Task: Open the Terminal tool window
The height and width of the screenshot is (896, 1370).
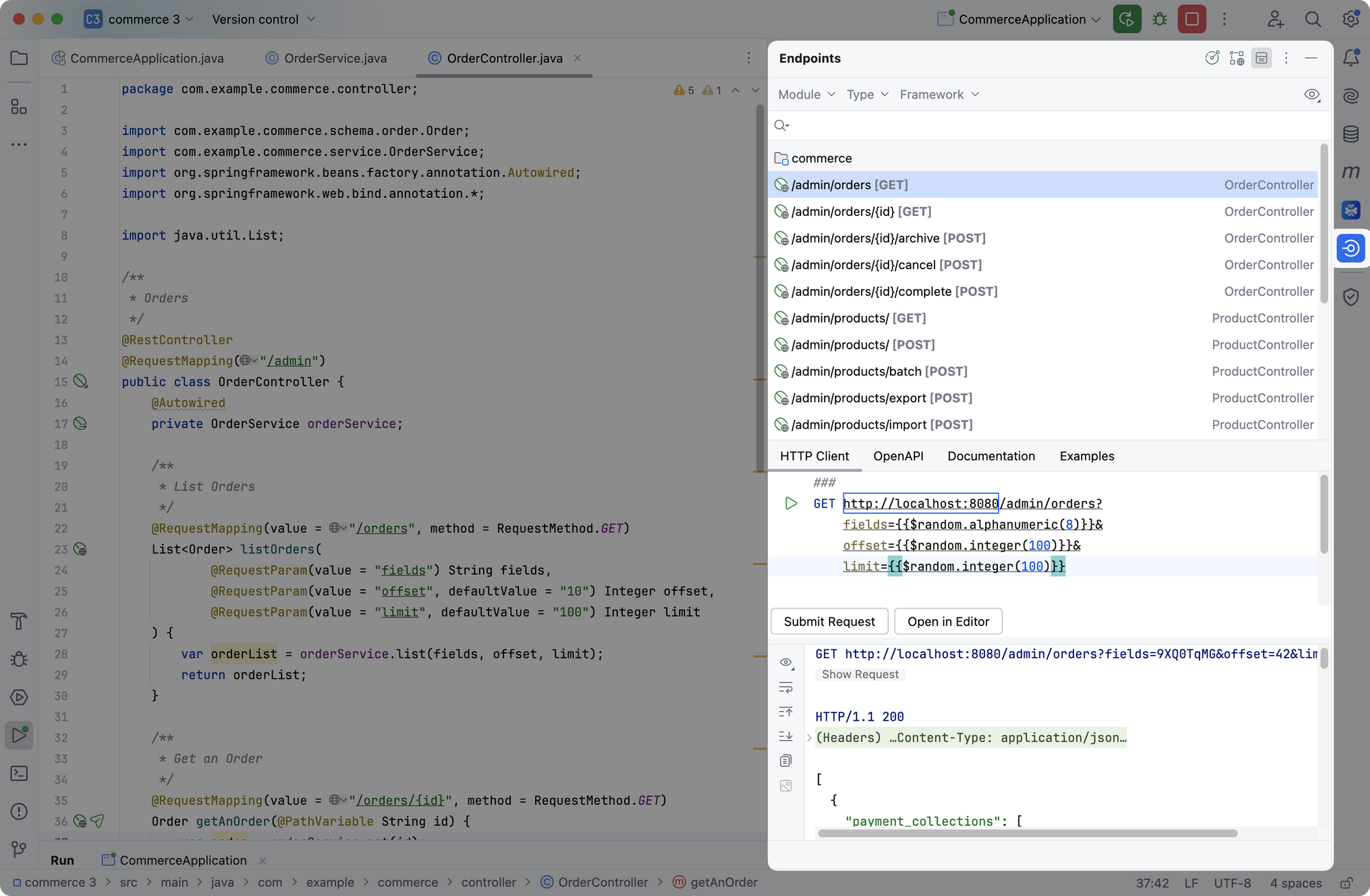Action: [x=19, y=773]
